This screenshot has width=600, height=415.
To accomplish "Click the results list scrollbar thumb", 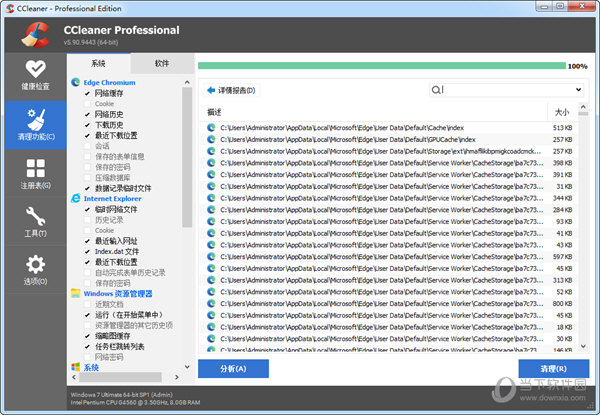I will coord(583,114).
